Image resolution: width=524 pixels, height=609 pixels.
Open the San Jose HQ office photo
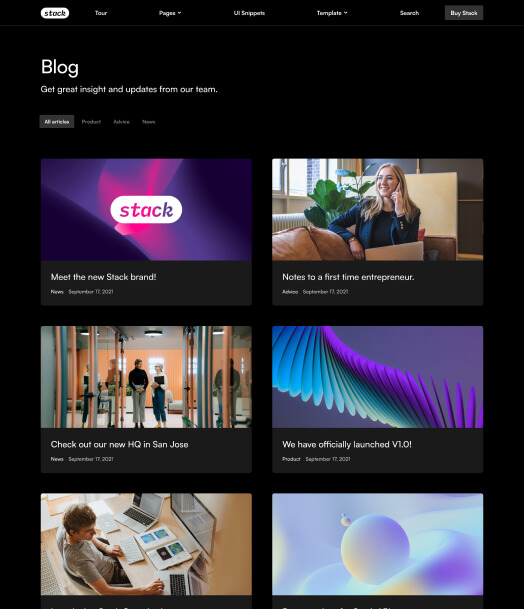[146, 377]
